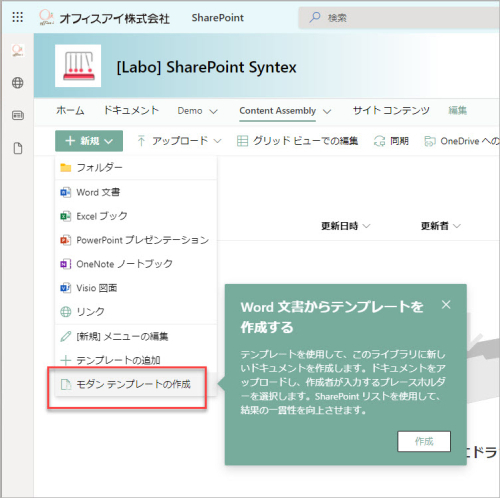
Task: Sort by the 更新者 column header
Action: 440,226
